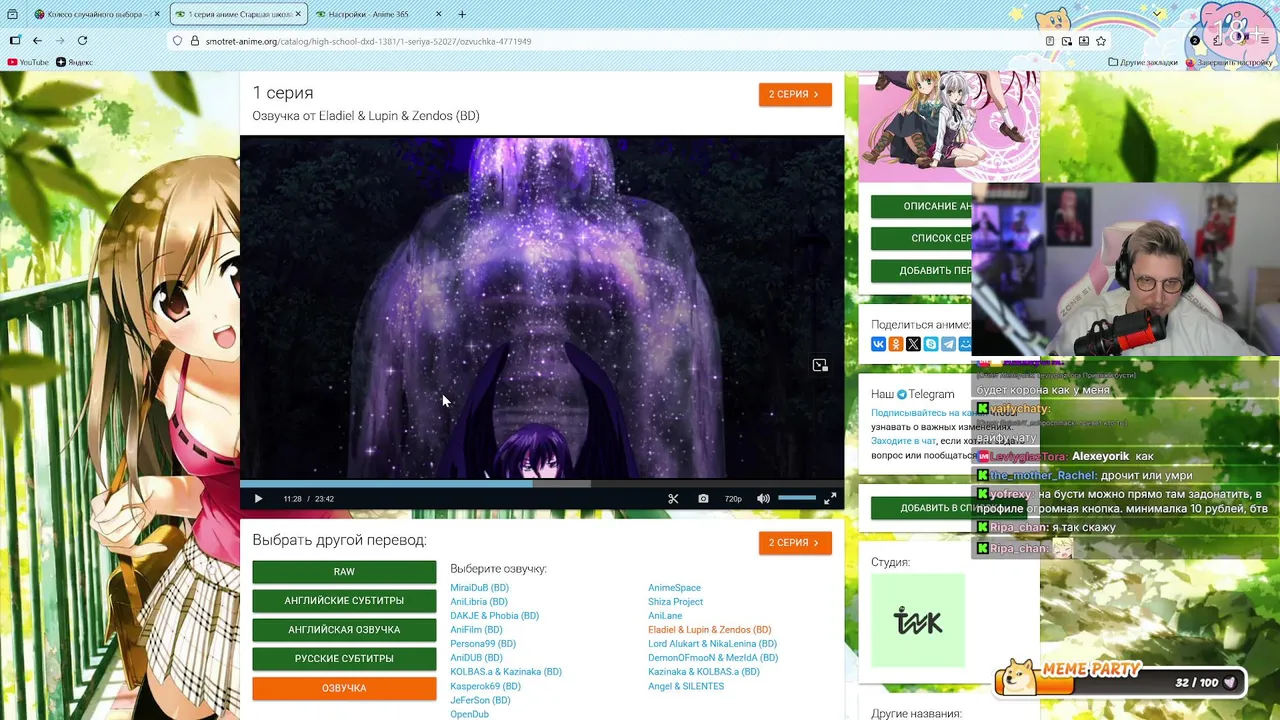Share via the VK icon
This screenshot has height=720, width=1280.
click(x=878, y=344)
